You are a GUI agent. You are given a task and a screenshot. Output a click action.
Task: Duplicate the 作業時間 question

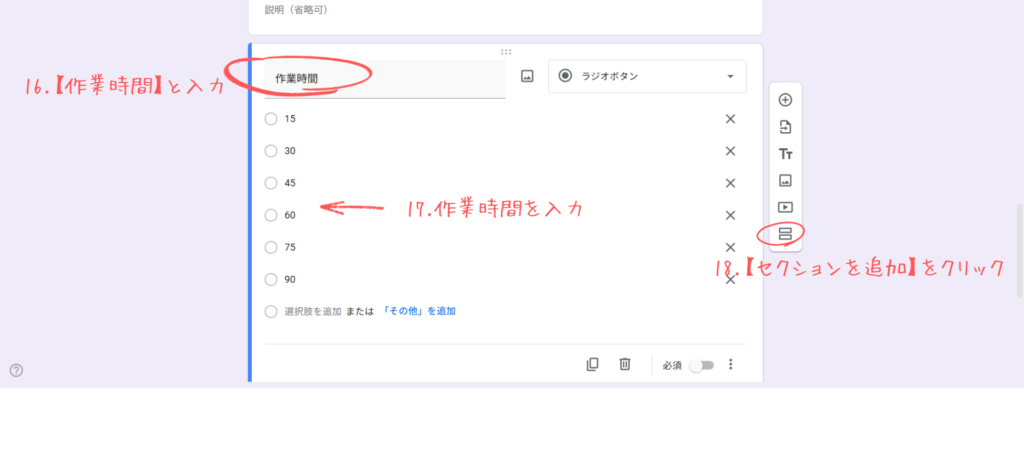tap(592, 364)
